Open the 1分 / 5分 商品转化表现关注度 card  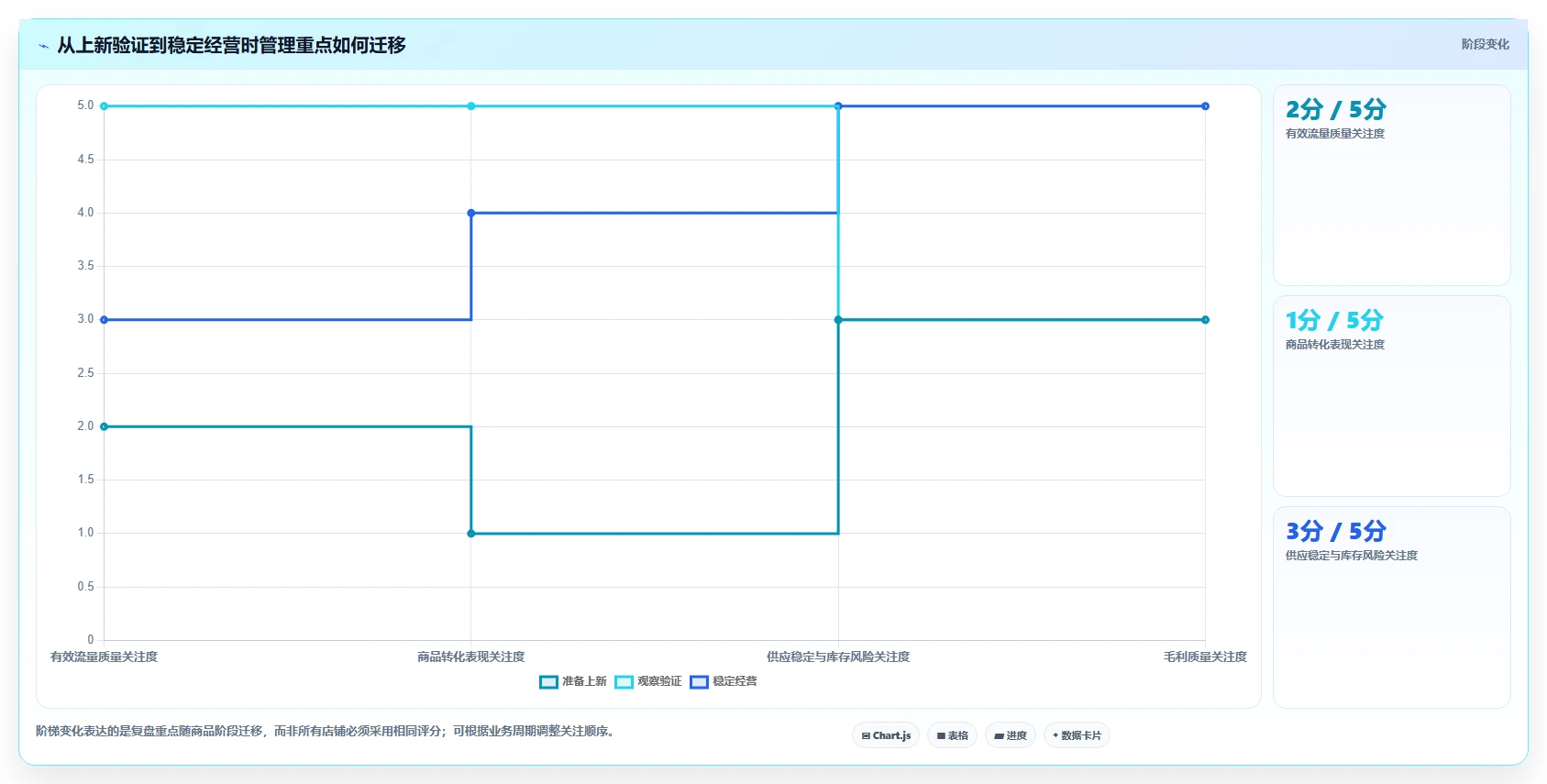click(x=1391, y=396)
